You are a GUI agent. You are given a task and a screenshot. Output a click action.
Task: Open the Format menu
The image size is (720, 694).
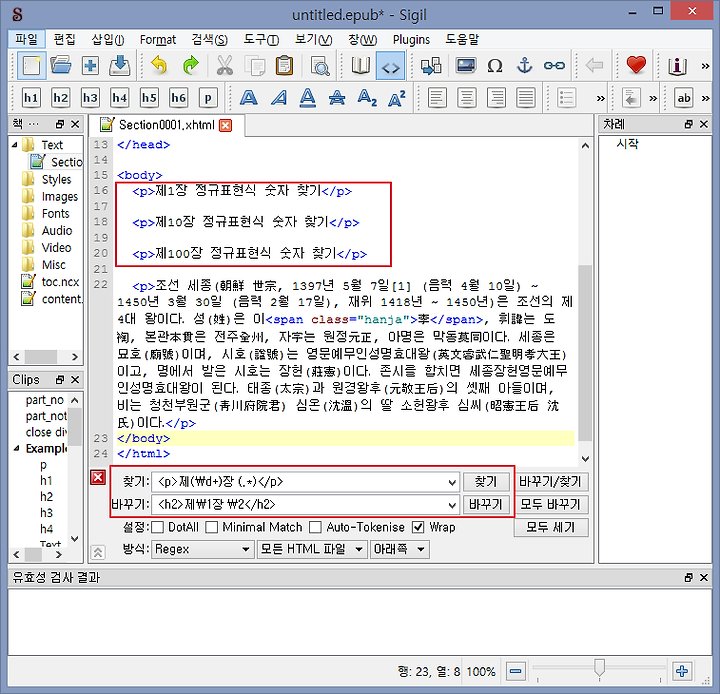coord(158,40)
